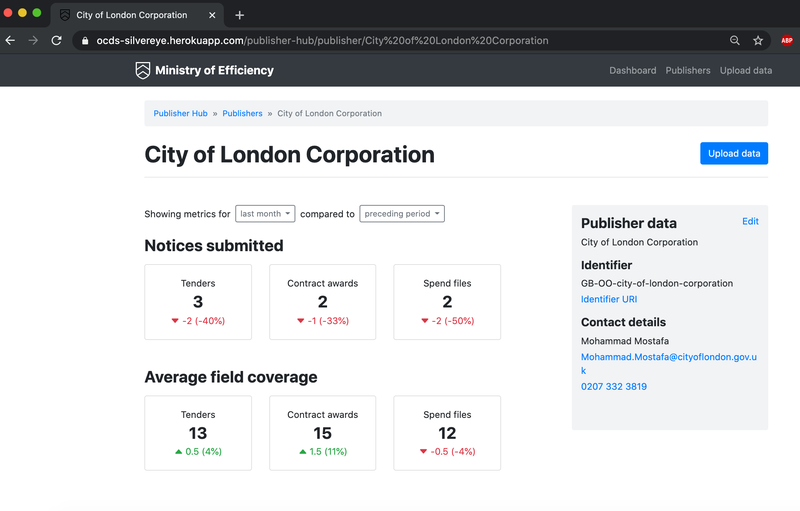This screenshot has width=800, height=511.
Task: Click Spend files card under Average field coverage
Action: 447,433
